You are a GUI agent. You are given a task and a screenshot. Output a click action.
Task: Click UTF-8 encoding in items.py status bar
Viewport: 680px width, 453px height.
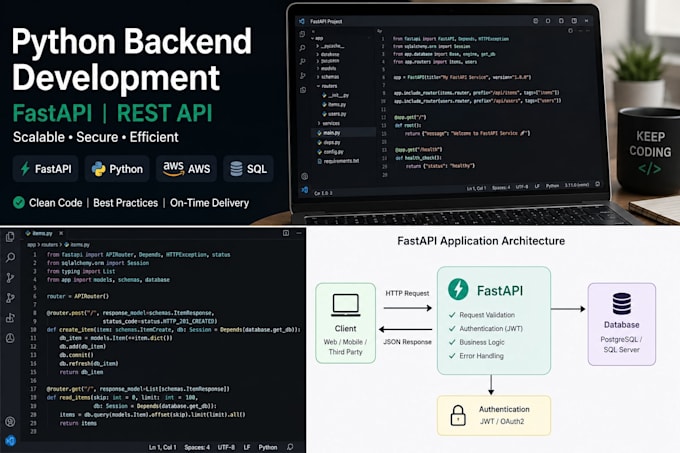coord(226,447)
